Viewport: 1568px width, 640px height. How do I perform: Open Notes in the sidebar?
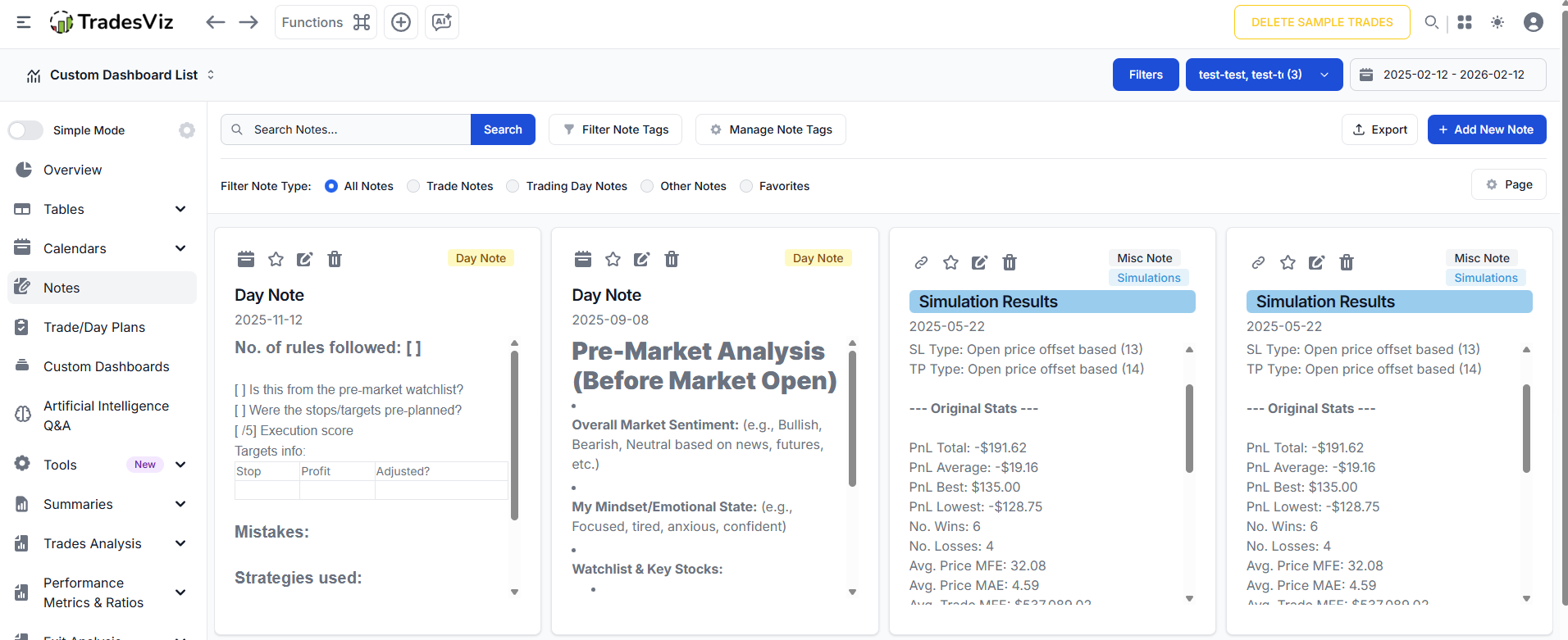(102, 288)
